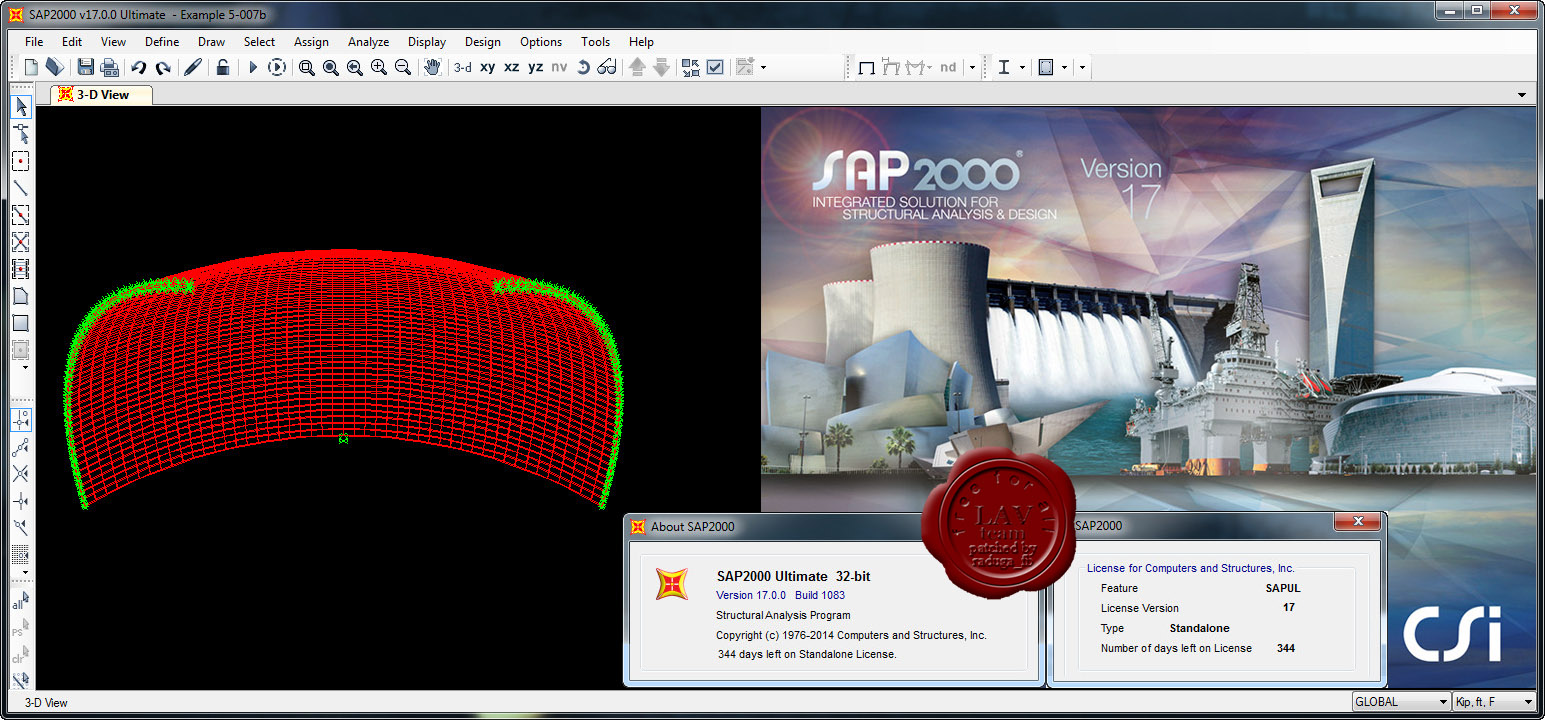Choose the Select Object pointer tool
Image resolution: width=1545 pixels, height=720 pixels.
[x=20, y=107]
